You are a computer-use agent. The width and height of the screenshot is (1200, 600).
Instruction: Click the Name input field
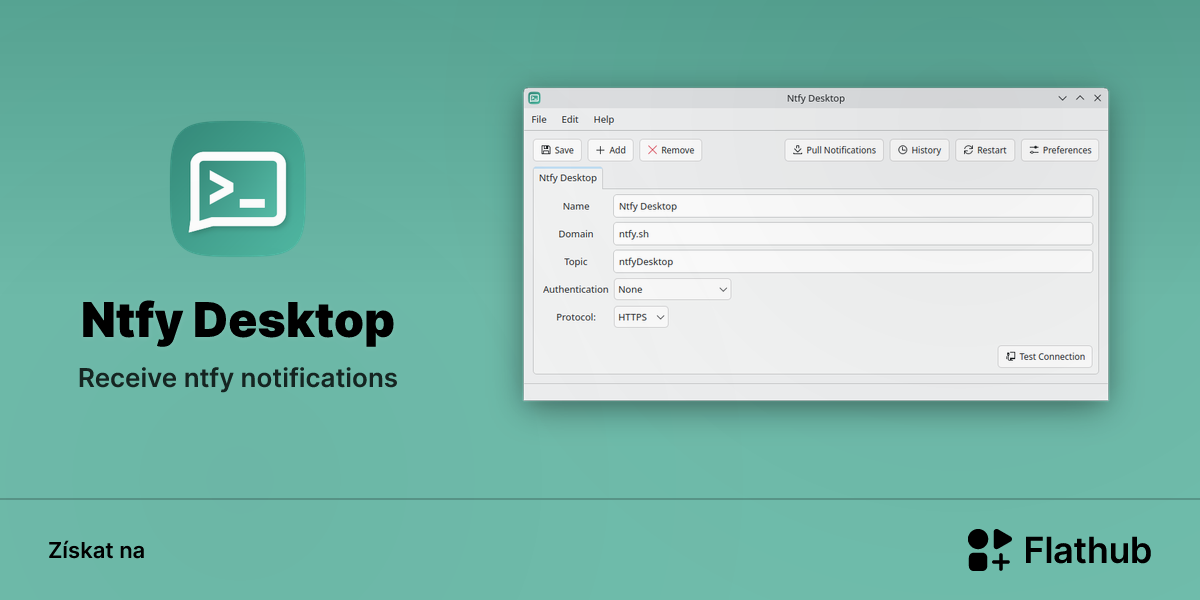tap(853, 206)
